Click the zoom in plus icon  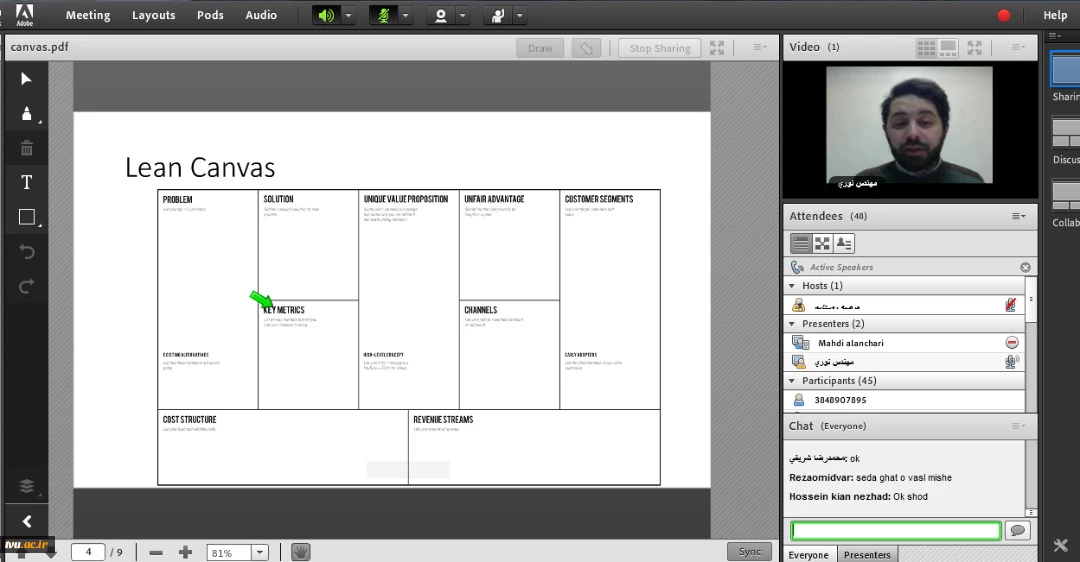click(x=185, y=552)
